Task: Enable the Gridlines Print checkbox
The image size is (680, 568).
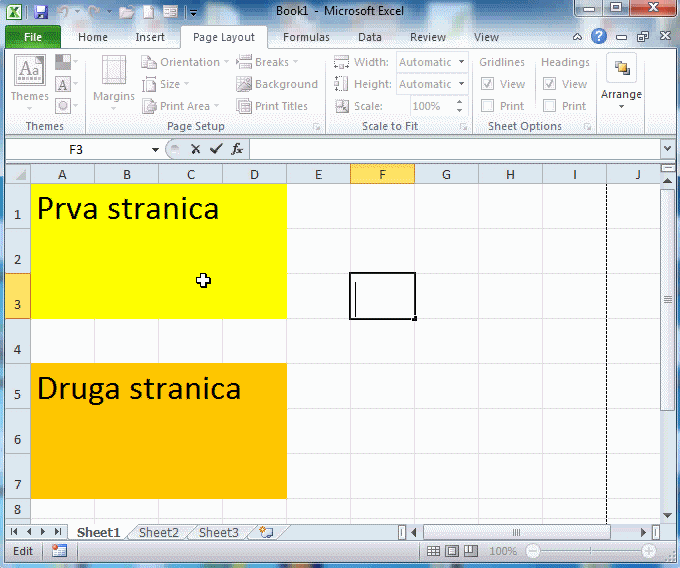Action: [488, 106]
